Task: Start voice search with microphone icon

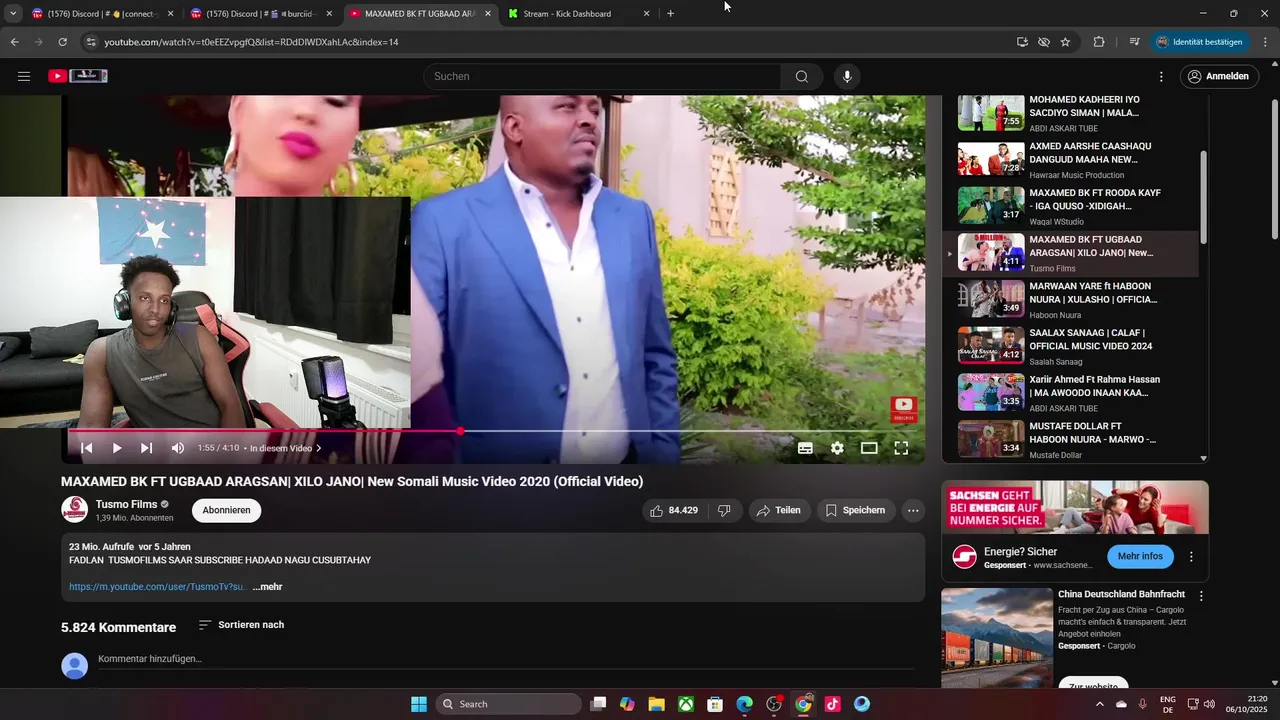Action: point(847,76)
